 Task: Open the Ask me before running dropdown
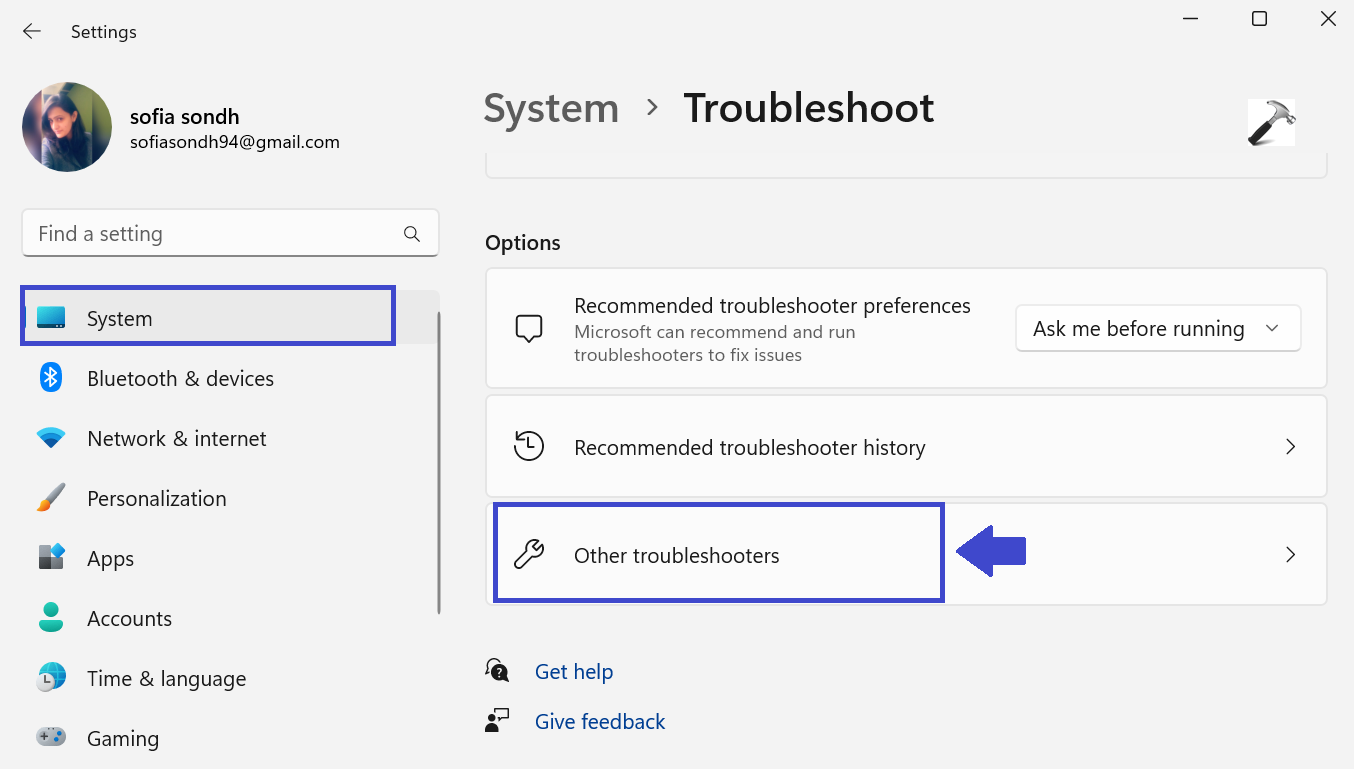(x=1157, y=329)
